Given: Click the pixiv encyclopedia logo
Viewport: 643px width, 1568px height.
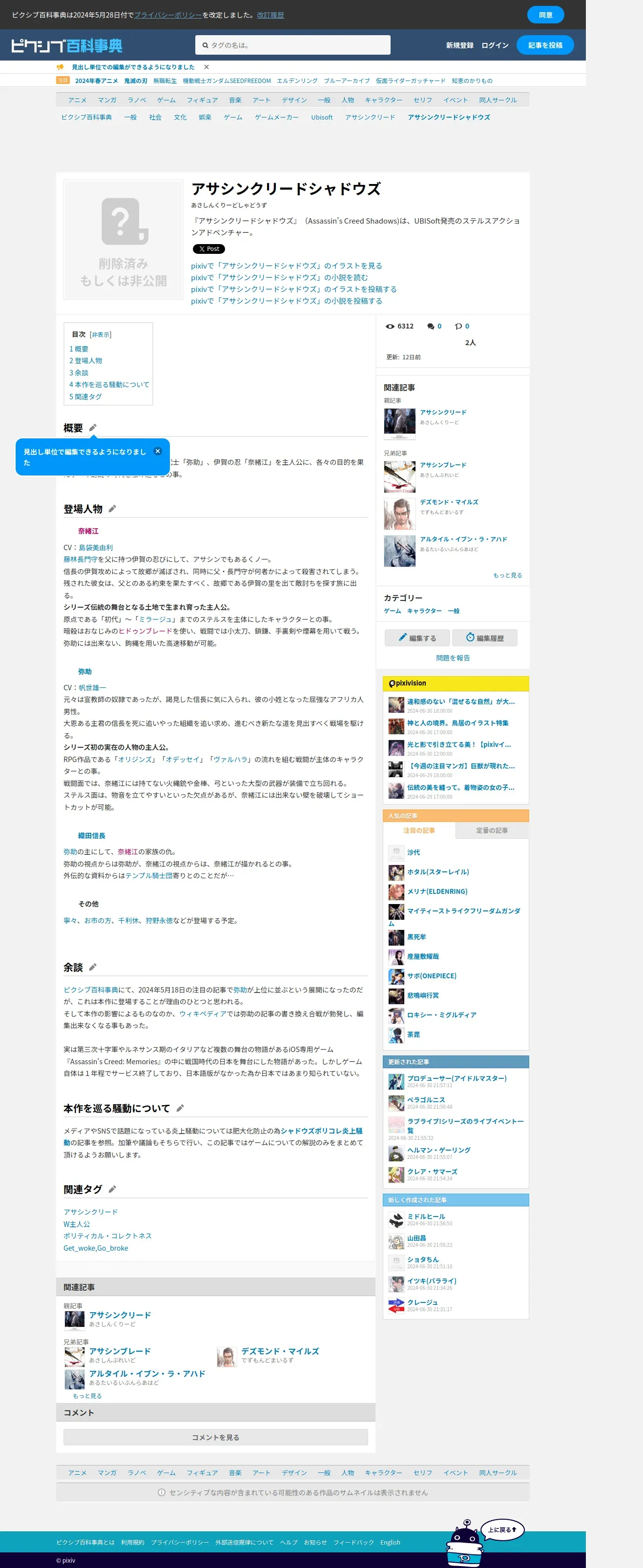Looking at the screenshot, I should coord(66,45).
